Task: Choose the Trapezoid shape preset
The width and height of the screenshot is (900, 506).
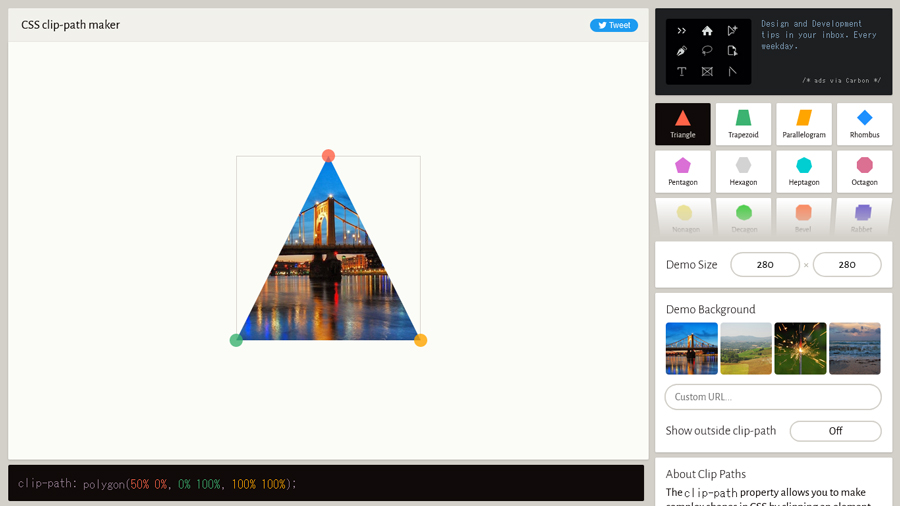Action: point(743,124)
